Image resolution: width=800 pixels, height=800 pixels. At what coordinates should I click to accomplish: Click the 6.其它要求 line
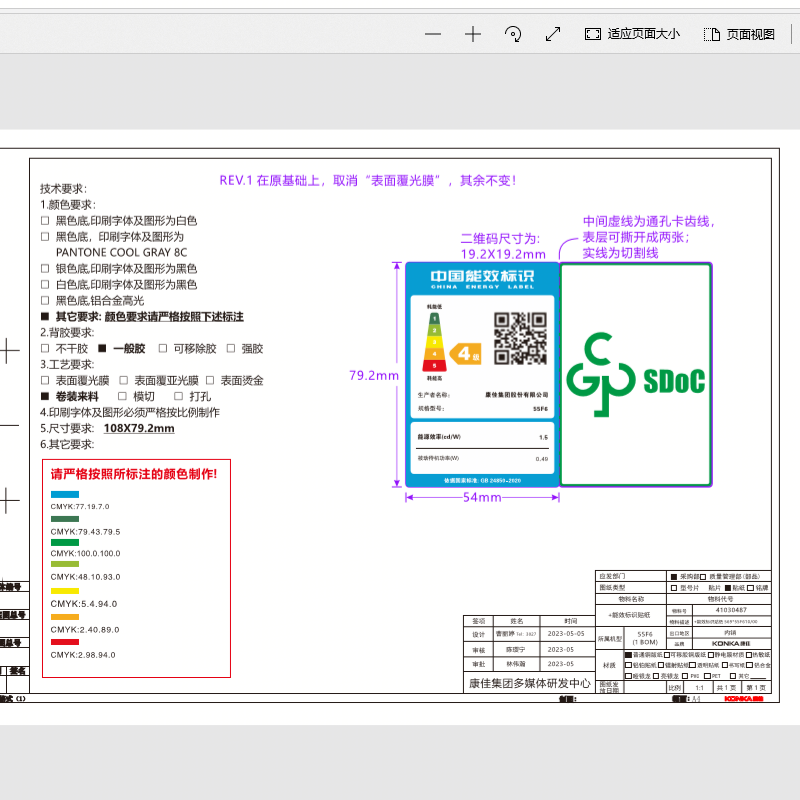click(x=67, y=444)
